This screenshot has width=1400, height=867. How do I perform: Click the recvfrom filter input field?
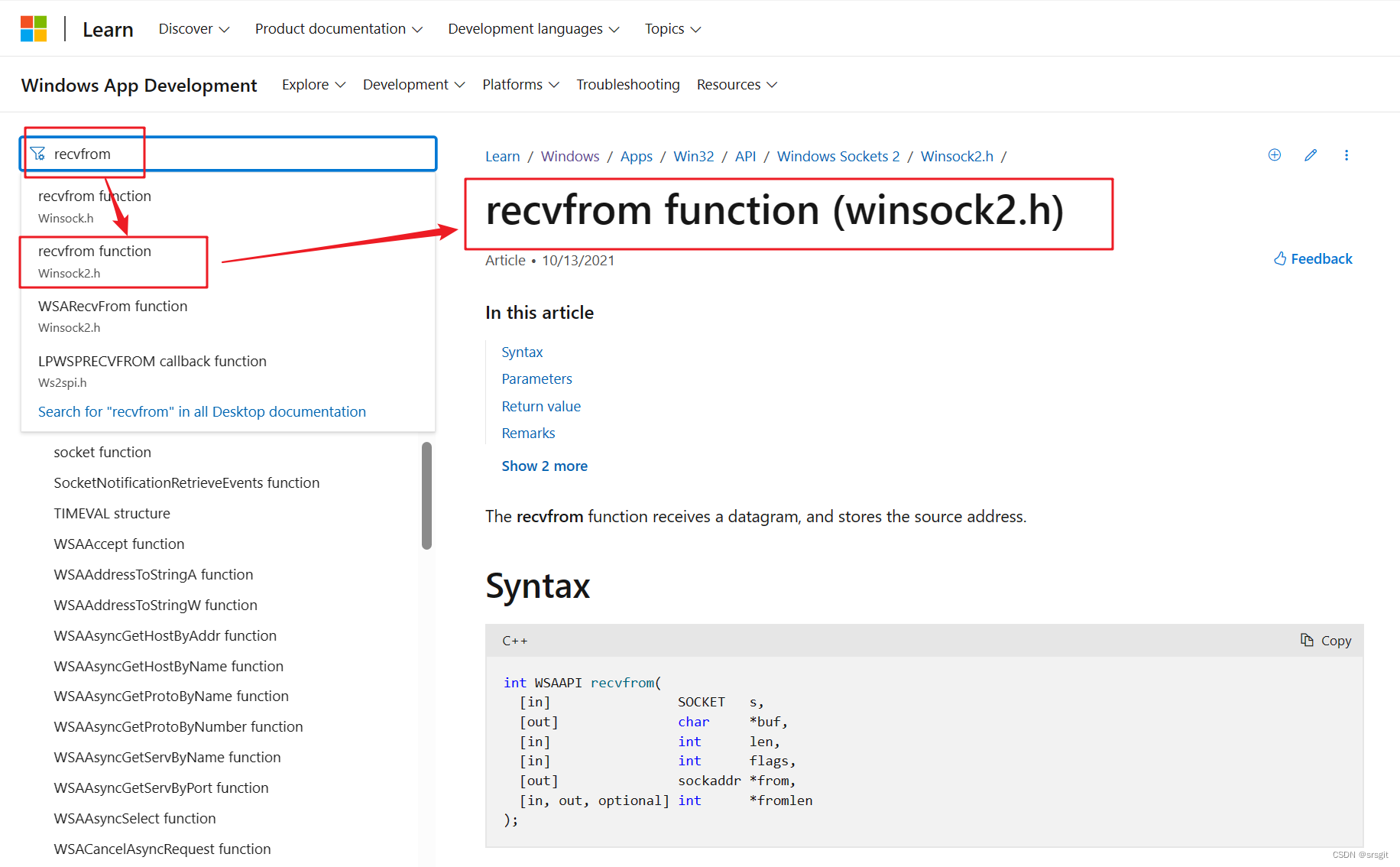point(228,154)
